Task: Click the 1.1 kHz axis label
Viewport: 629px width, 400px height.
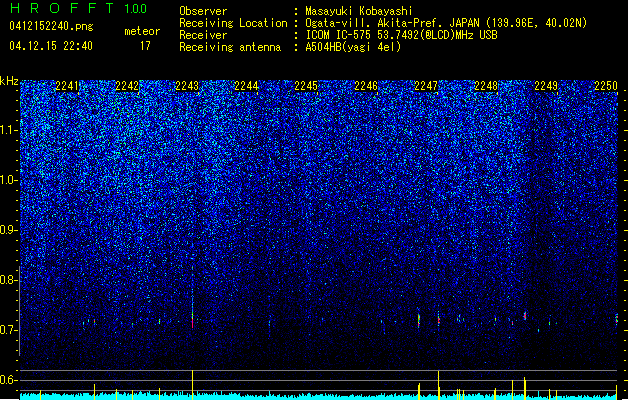Action: [x=9, y=130]
